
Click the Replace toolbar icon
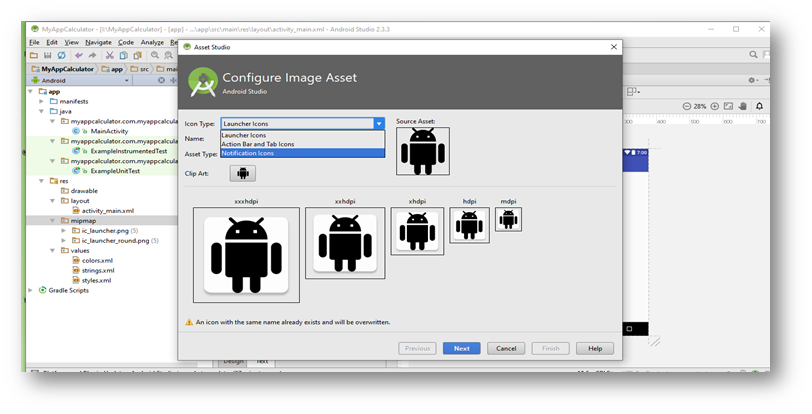point(168,55)
